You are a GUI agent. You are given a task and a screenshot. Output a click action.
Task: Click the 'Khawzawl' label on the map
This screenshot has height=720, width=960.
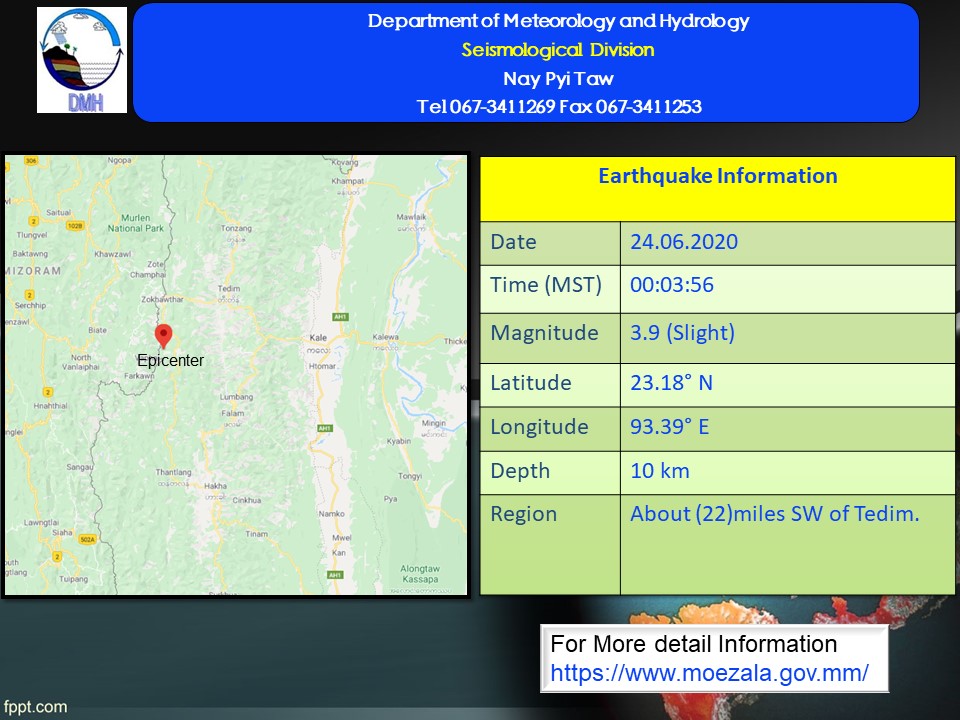[113, 254]
